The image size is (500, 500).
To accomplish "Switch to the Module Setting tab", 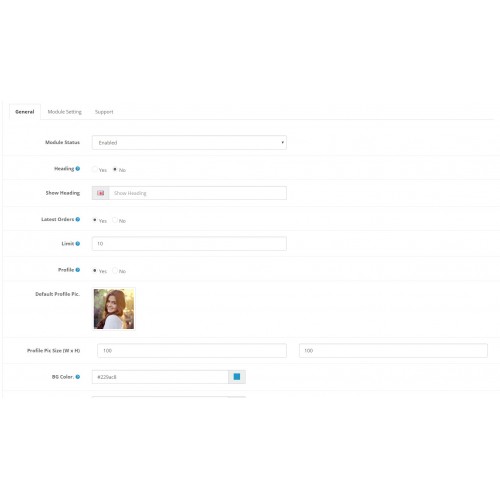I will pos(65,112).
